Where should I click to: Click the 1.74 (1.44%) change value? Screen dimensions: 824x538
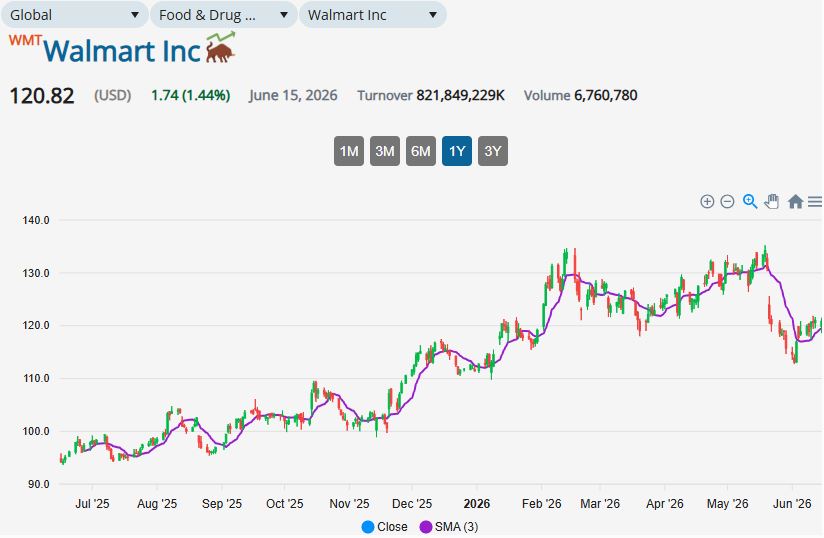pos(191,96)
